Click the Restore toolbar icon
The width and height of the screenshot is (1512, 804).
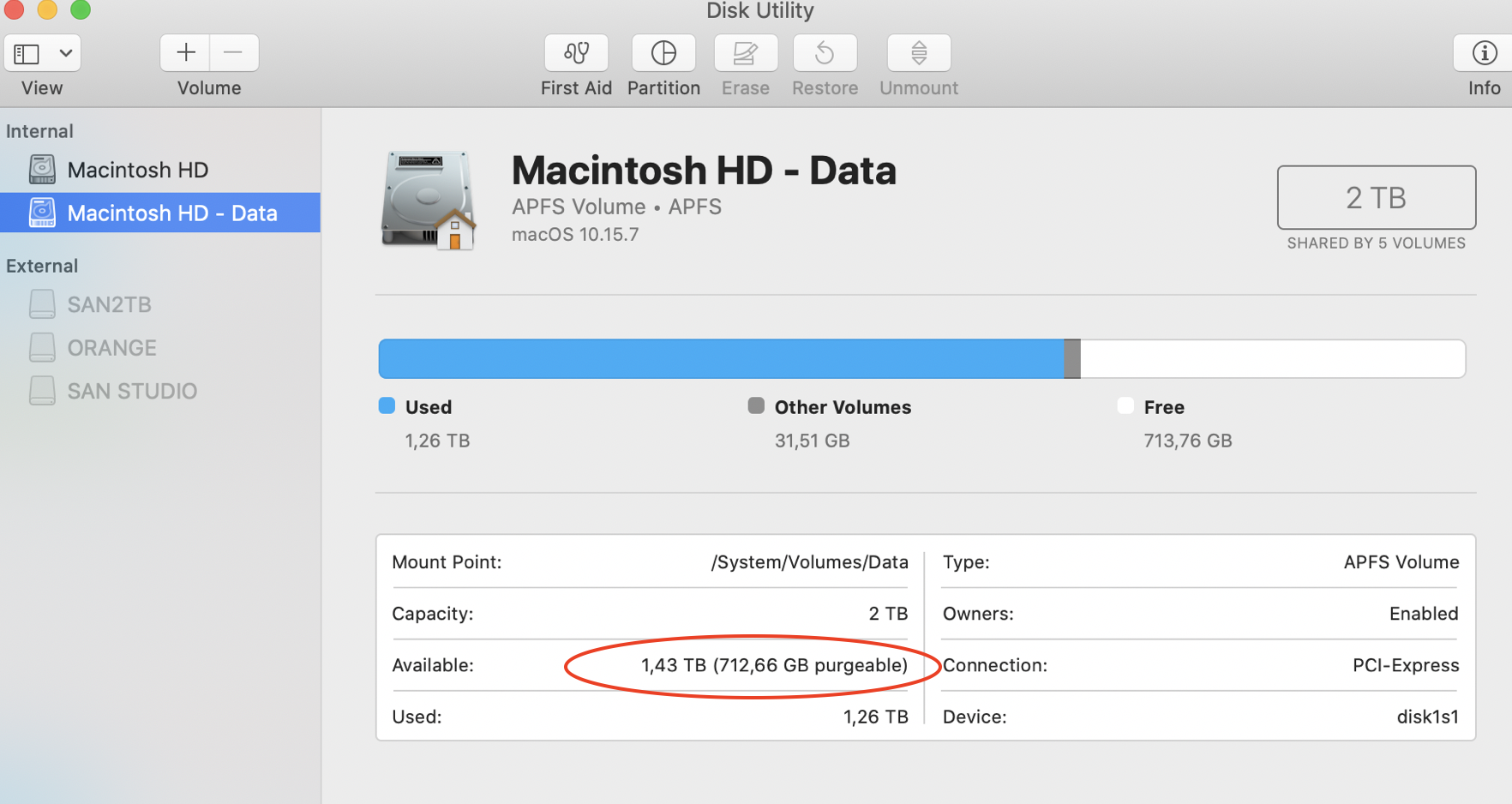tap(825, 53)
